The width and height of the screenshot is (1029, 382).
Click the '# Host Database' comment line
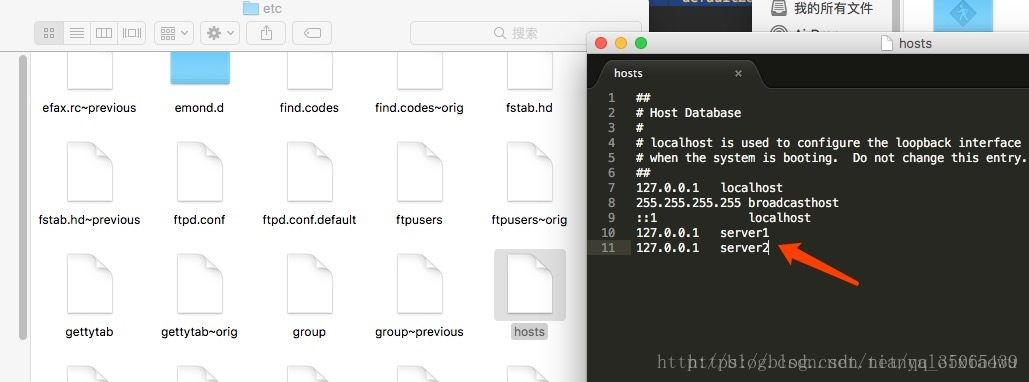688,113
